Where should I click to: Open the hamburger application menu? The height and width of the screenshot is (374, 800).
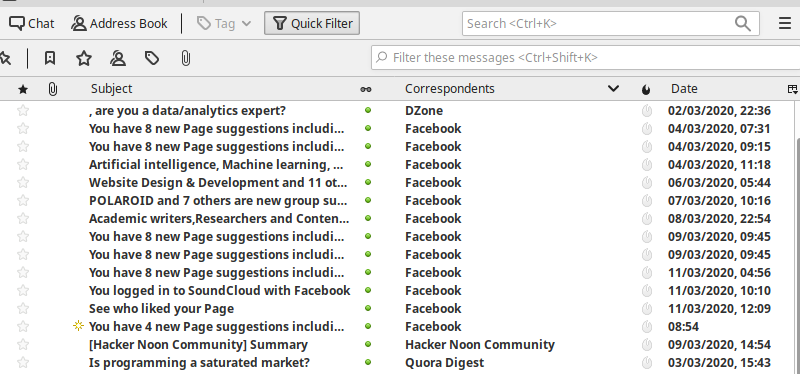coord(785,23)
